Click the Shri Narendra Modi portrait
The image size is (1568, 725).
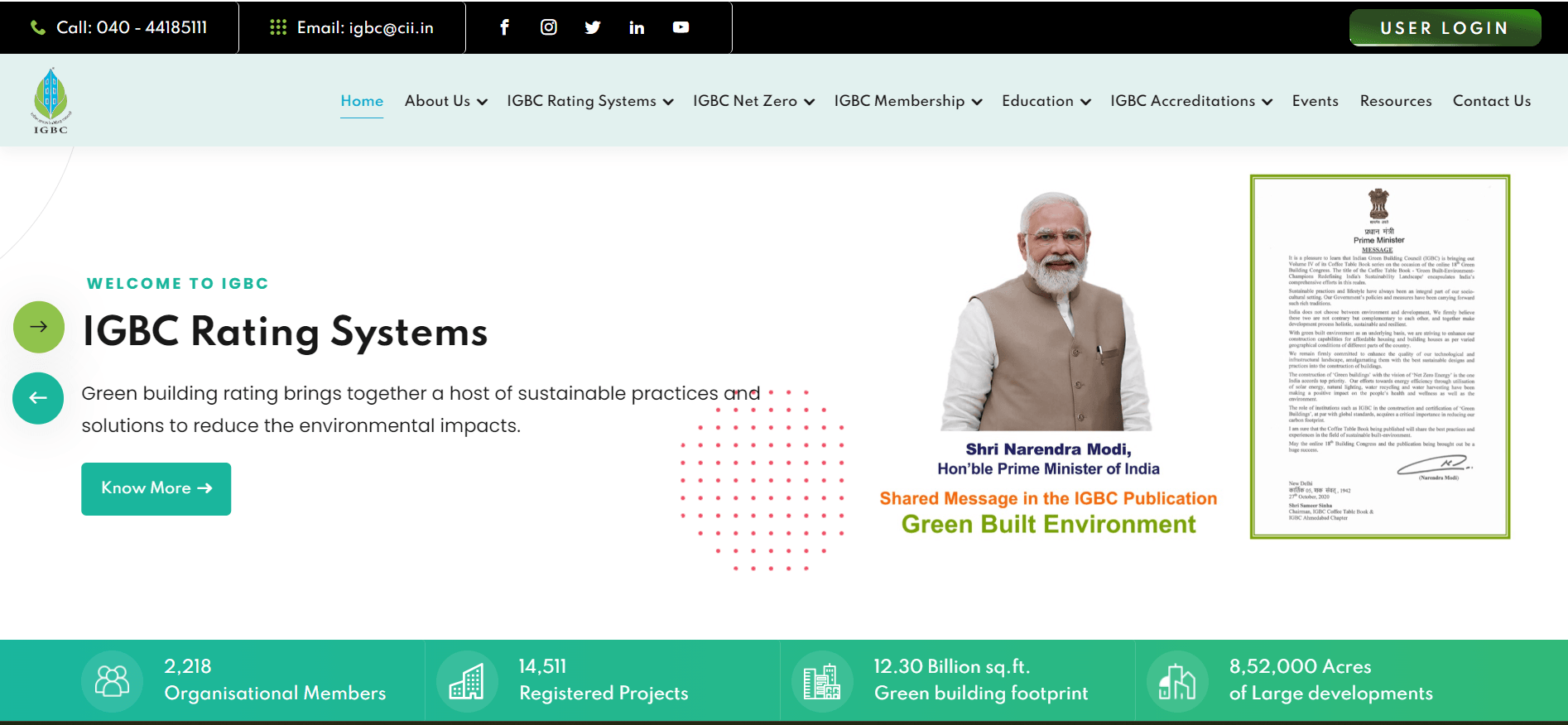[x=1047, y=311]
